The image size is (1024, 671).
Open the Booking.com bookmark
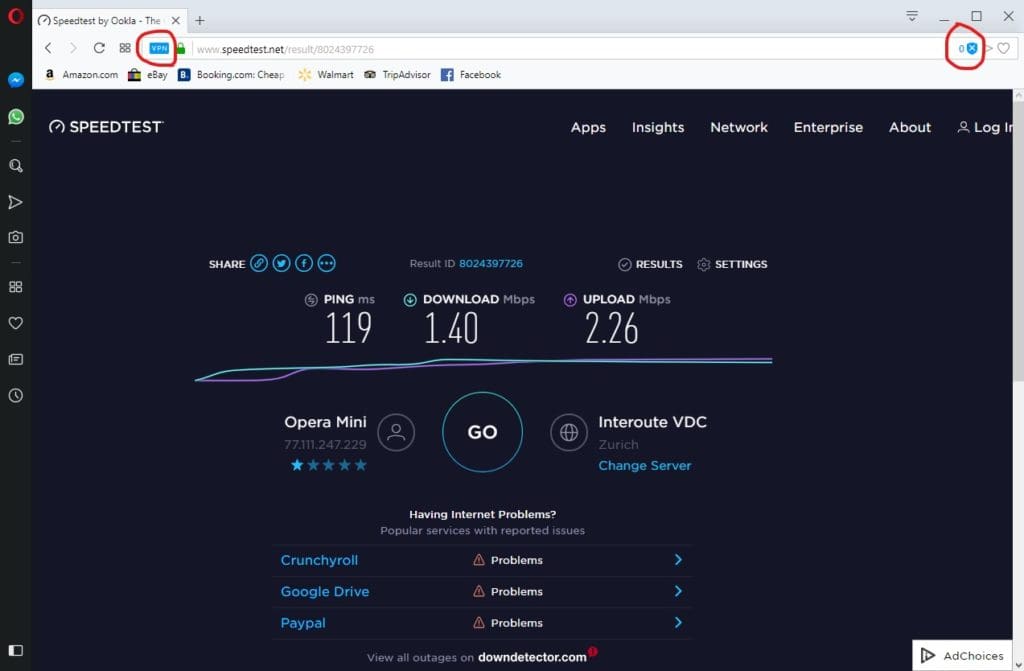(231, 74)
